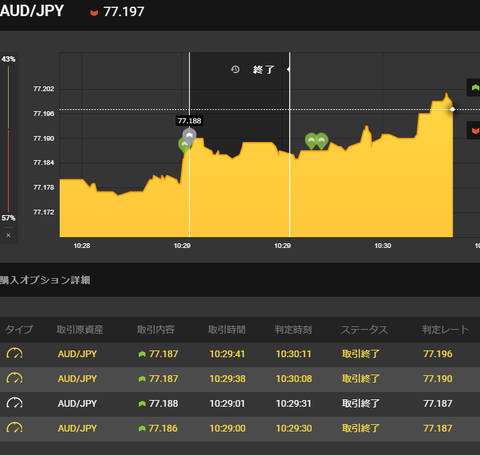Click the 取引原資産 column header
The height and width of the screenshot is (455, 480).
click(x=80, y=330)
